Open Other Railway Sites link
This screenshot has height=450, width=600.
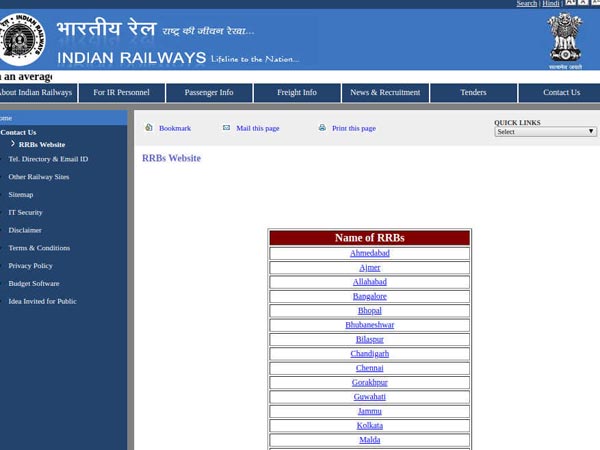pos(39,177)
